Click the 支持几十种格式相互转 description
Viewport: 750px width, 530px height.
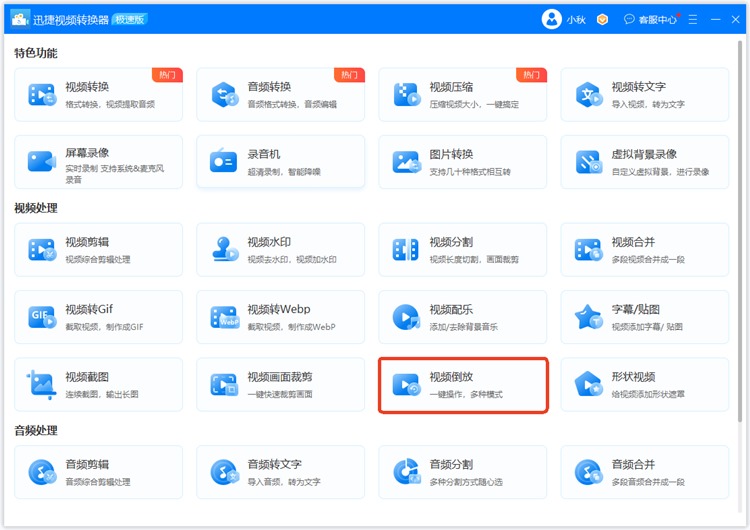[x=470, y=172]
